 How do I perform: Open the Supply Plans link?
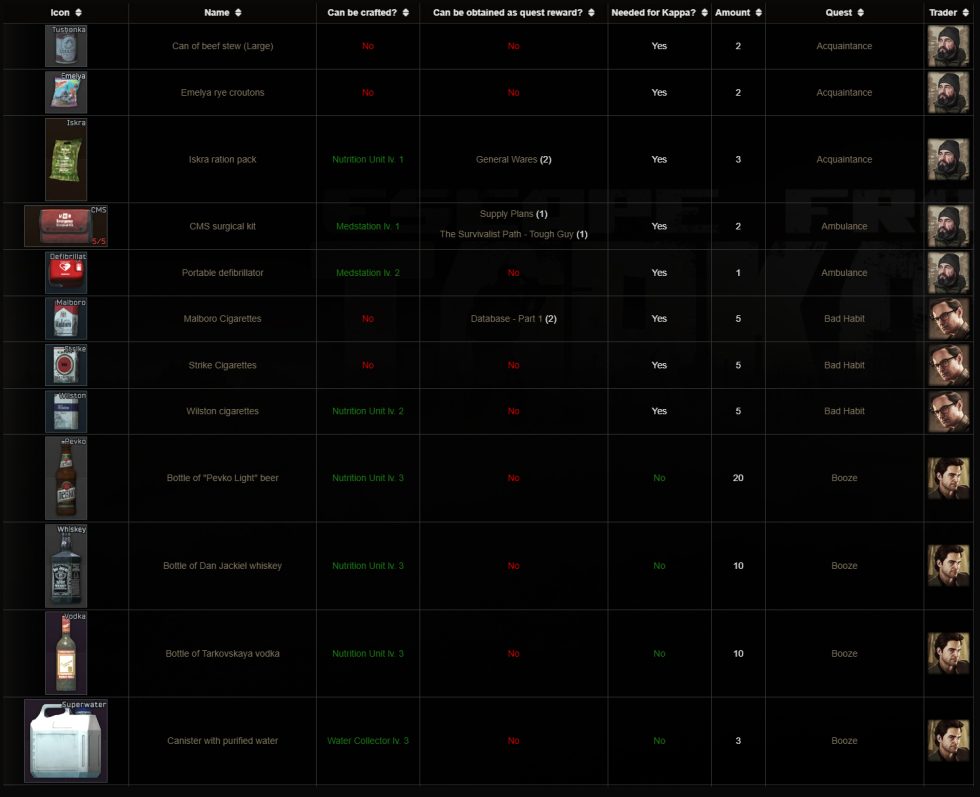505,213
